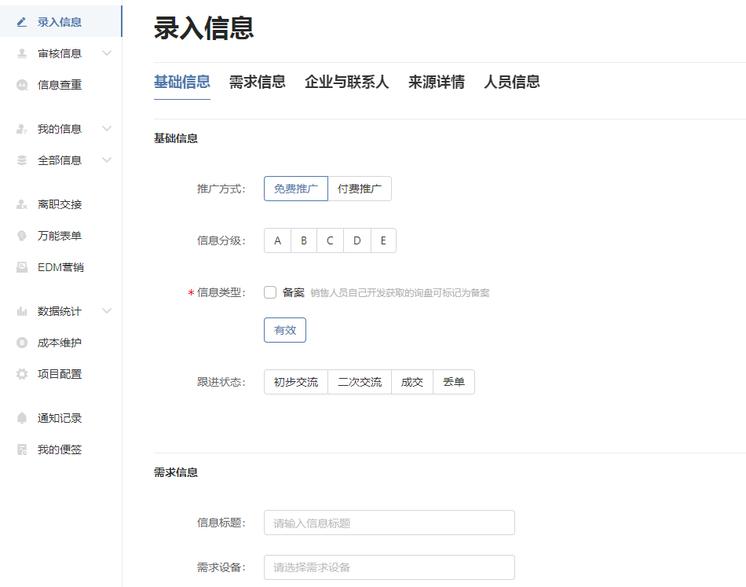Expand the 全部信息 submenu chevron
Image resolution: width=746 pixels, height=587 pixels.
coord(107,160)
